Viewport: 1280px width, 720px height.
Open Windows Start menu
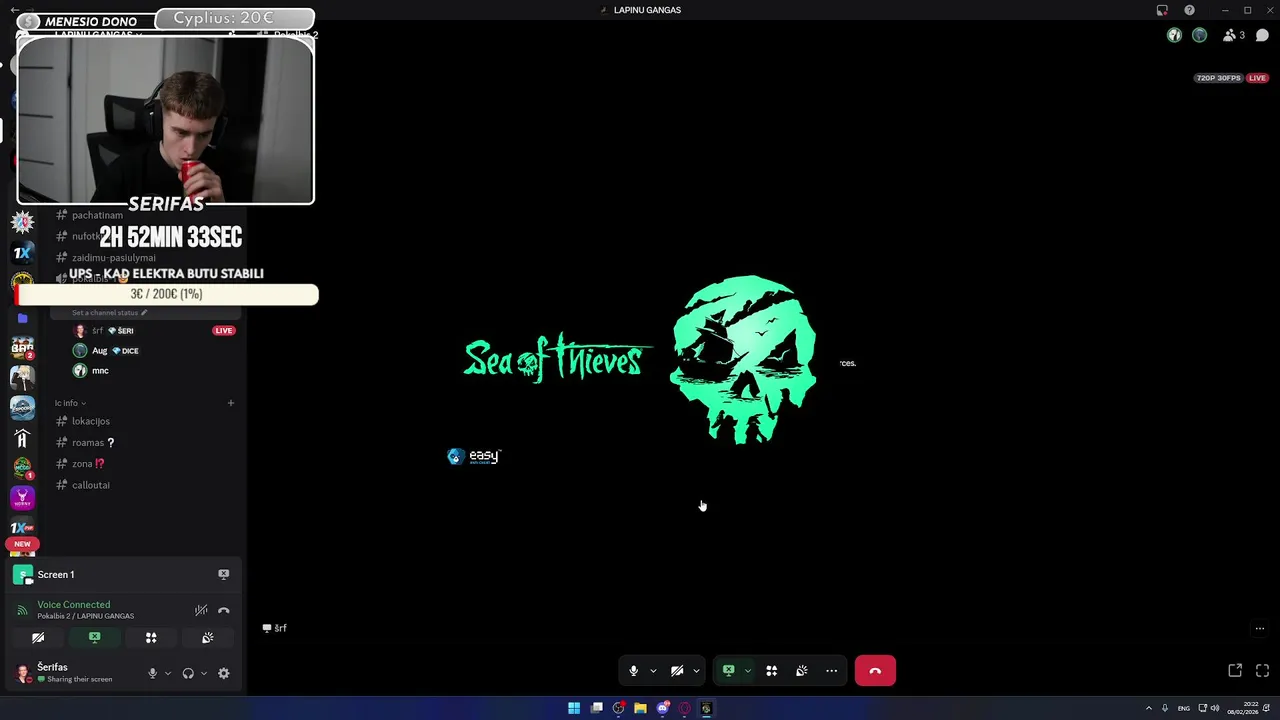tap(574, 708)
